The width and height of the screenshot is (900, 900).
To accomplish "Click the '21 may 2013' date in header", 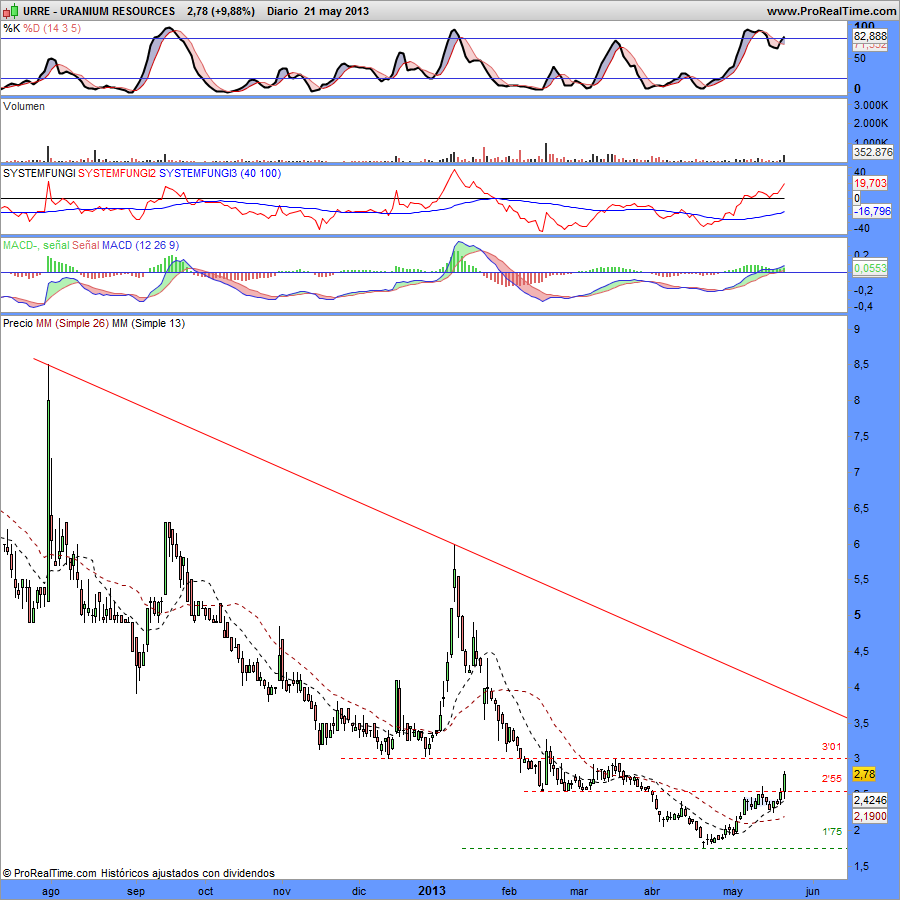I will (336, 11).
